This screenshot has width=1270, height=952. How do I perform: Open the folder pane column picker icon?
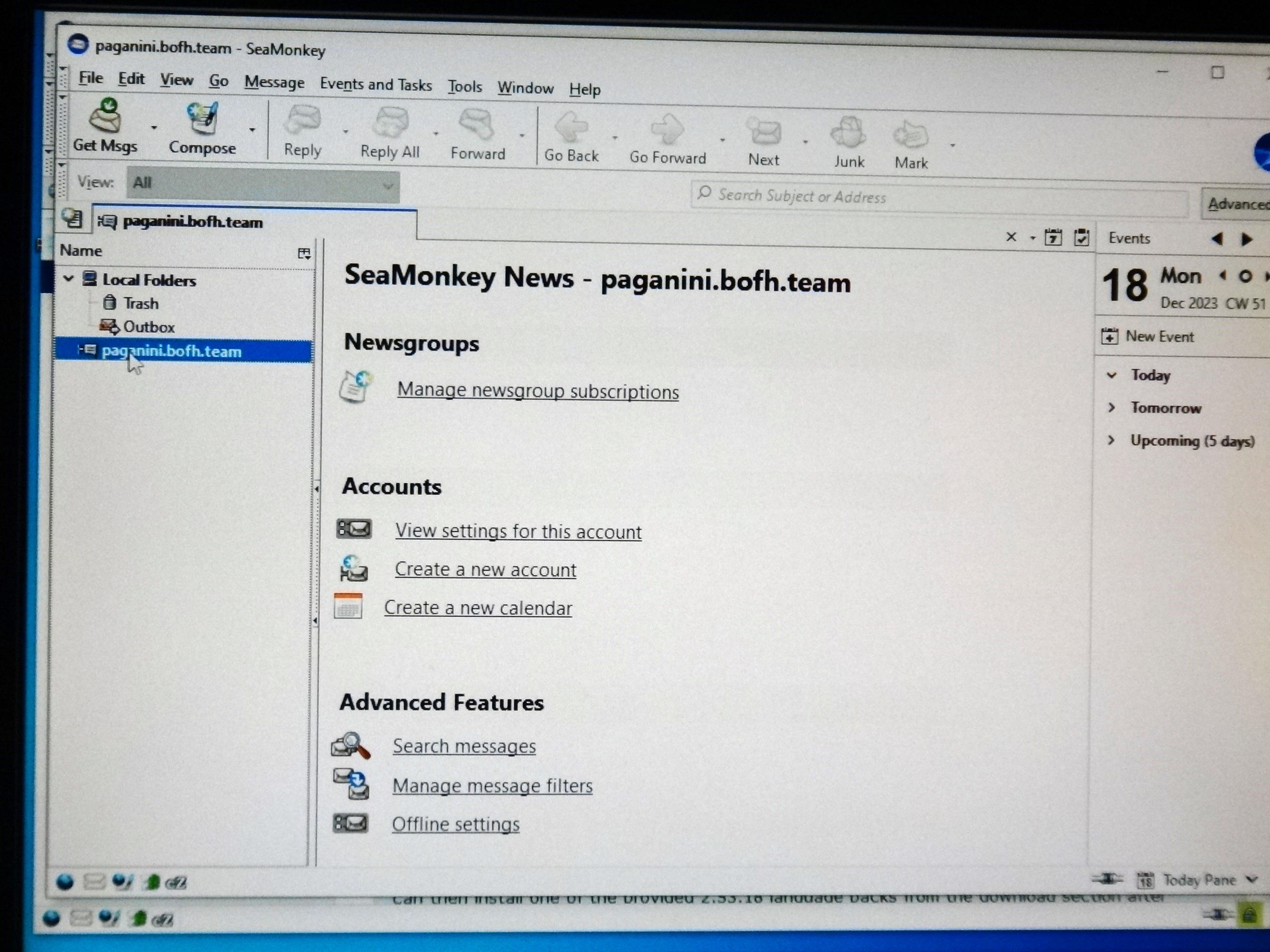[304, 253]
